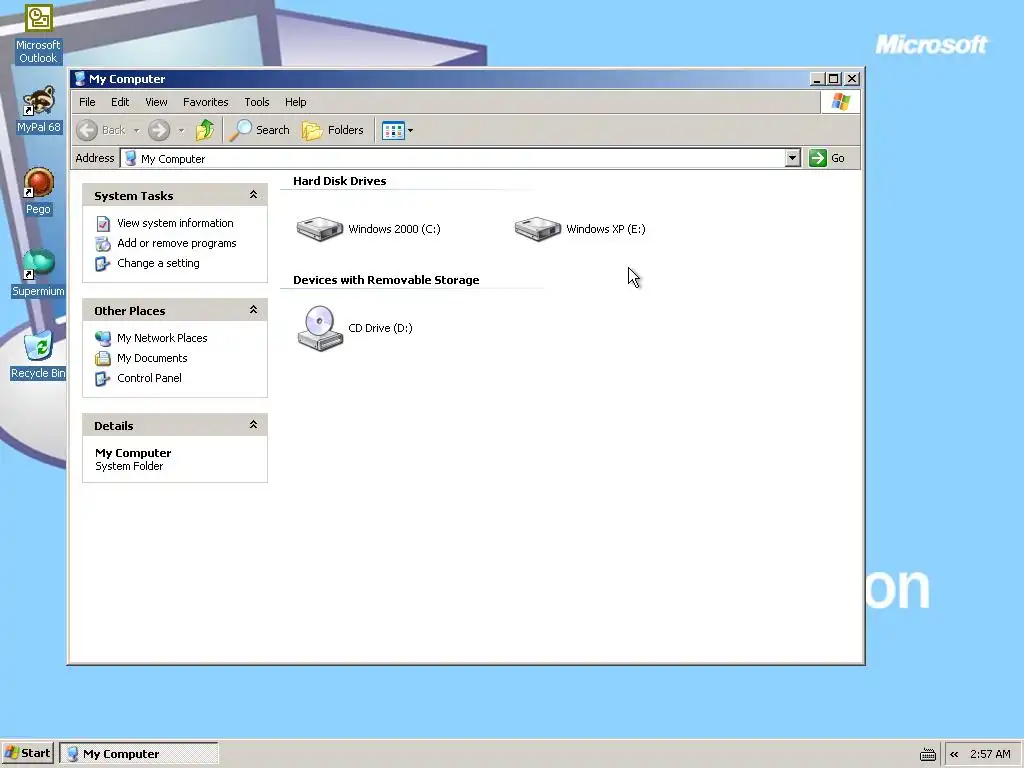Click the System Folder text in Details
Screen dimensions: 1024x768
[129, 466]
